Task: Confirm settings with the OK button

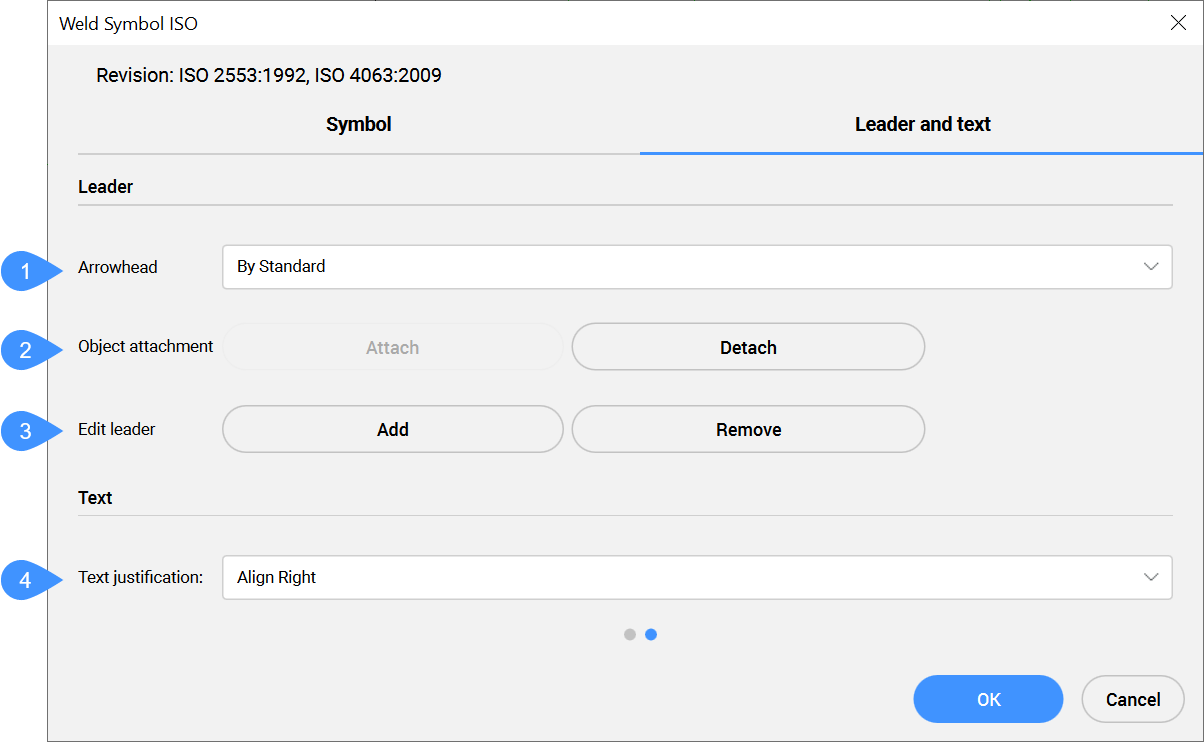Action: [x=988, y=699]
